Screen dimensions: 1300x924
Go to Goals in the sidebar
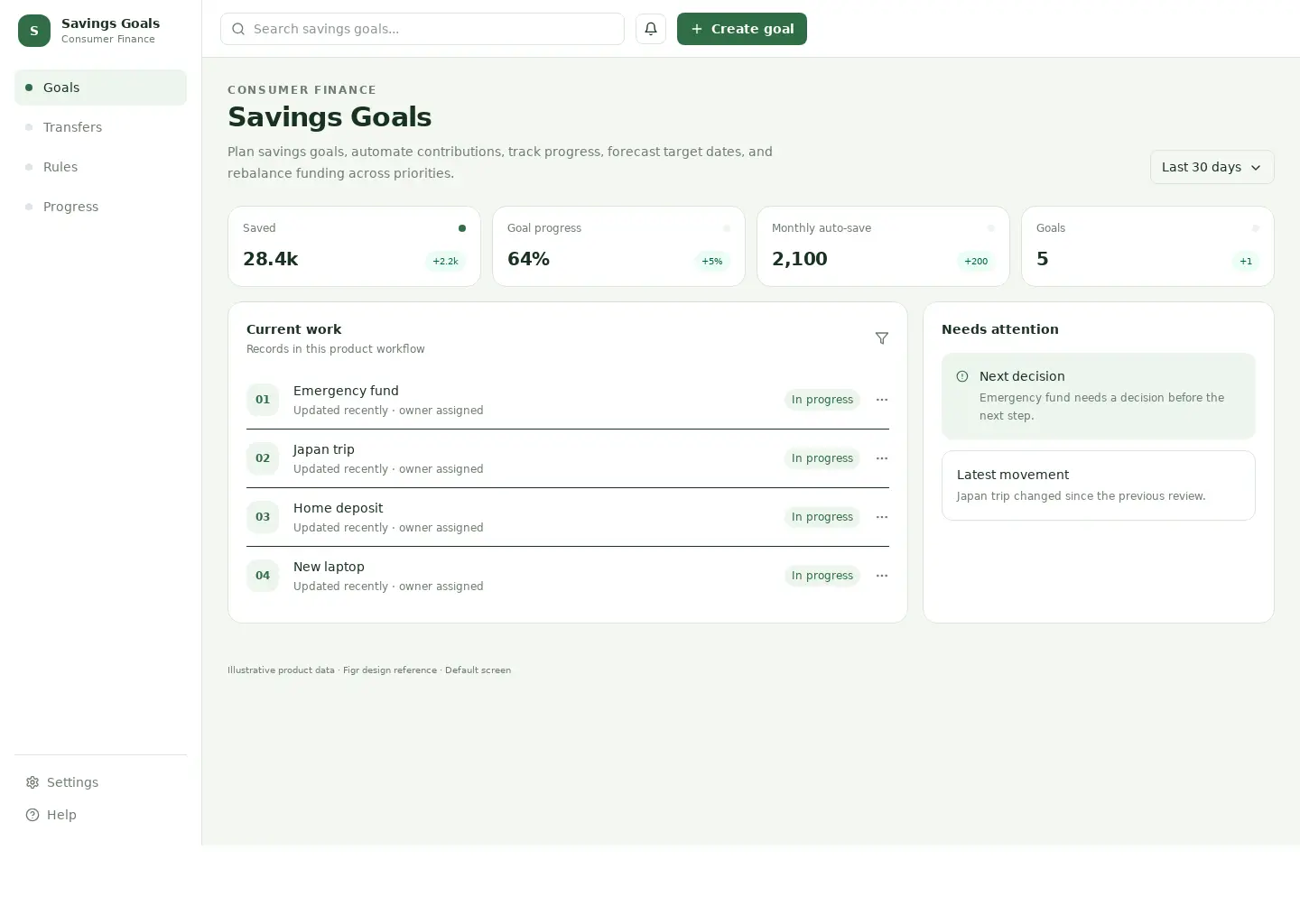coord(100,88)
